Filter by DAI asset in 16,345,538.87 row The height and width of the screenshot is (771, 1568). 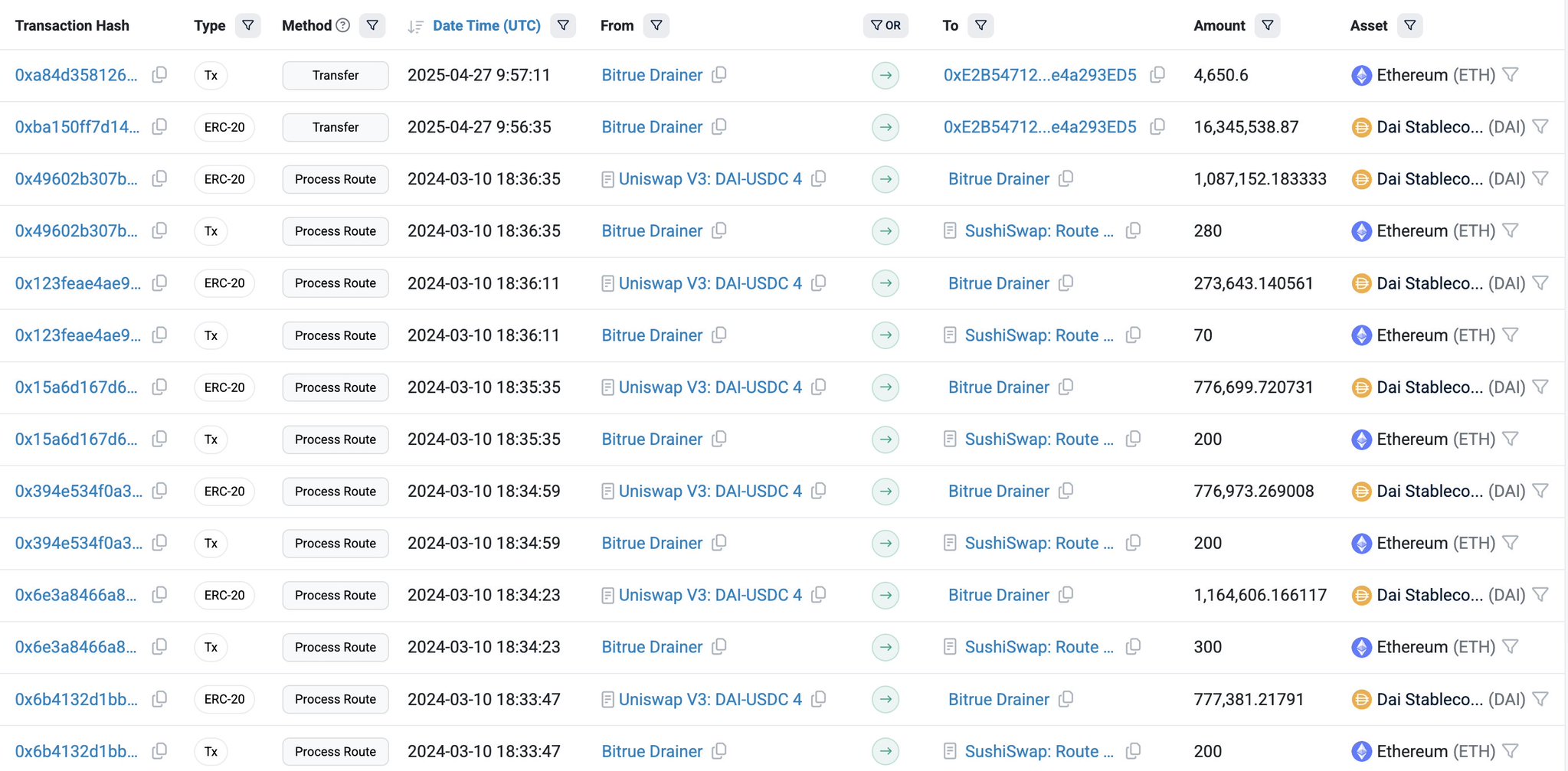click(1540, 127)
